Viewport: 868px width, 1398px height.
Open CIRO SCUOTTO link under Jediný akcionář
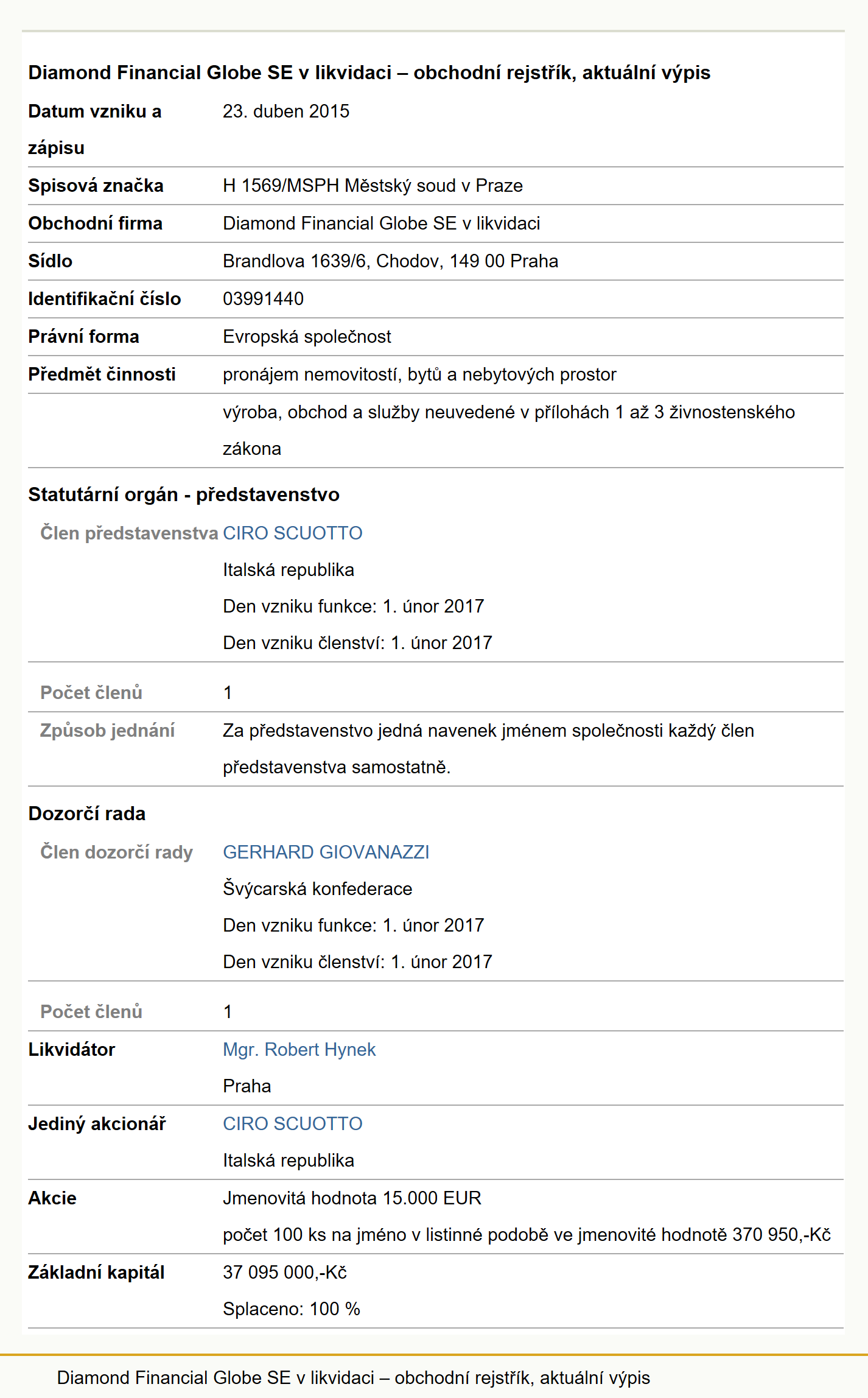pos(292,1123)
